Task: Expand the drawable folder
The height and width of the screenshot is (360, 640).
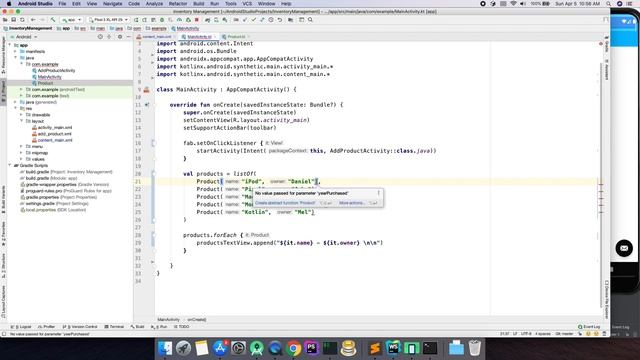Action: (x=22, y=115)
